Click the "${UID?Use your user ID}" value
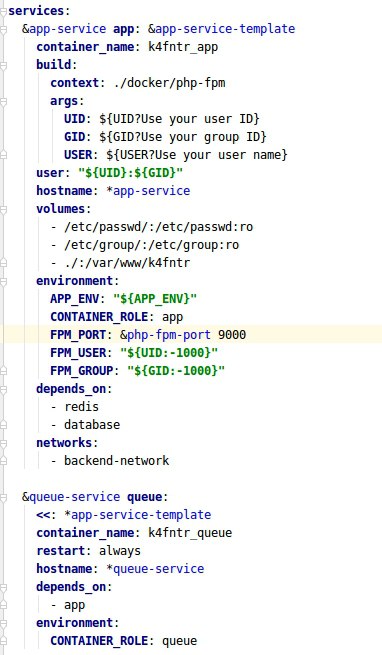382x655 pixels. point(179,119)
